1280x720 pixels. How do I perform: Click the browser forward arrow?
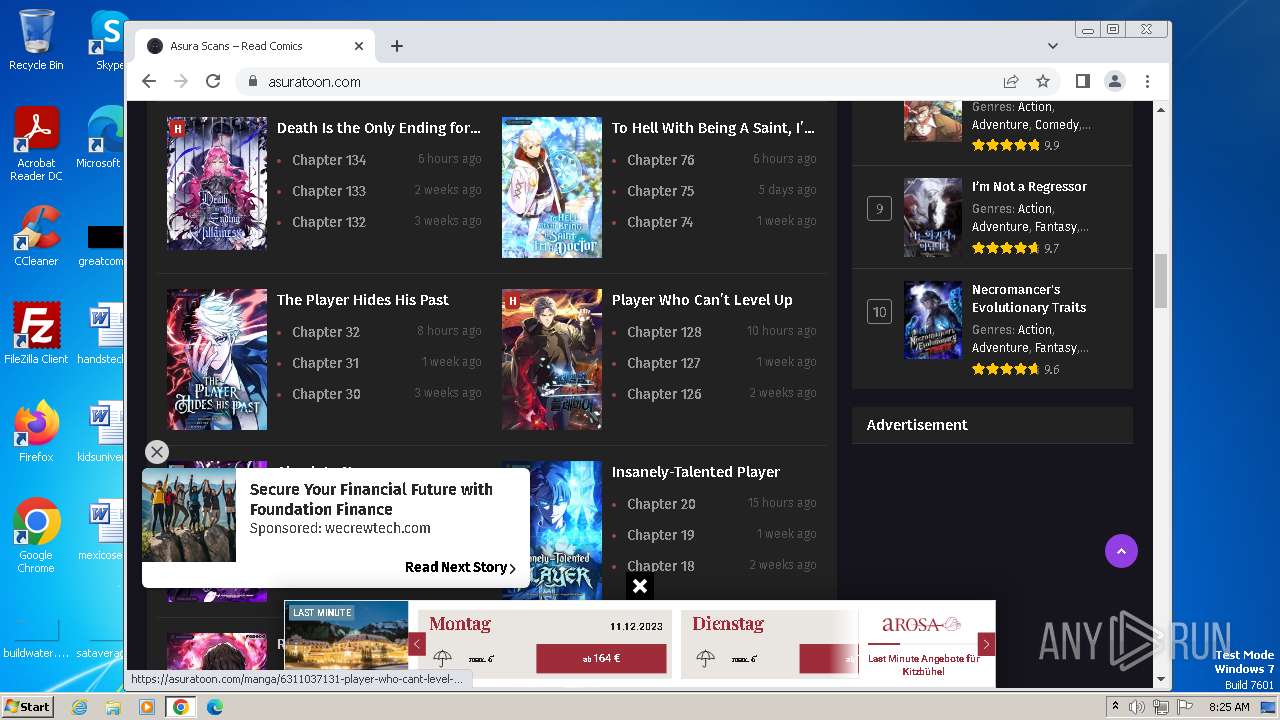coord(181,82)
